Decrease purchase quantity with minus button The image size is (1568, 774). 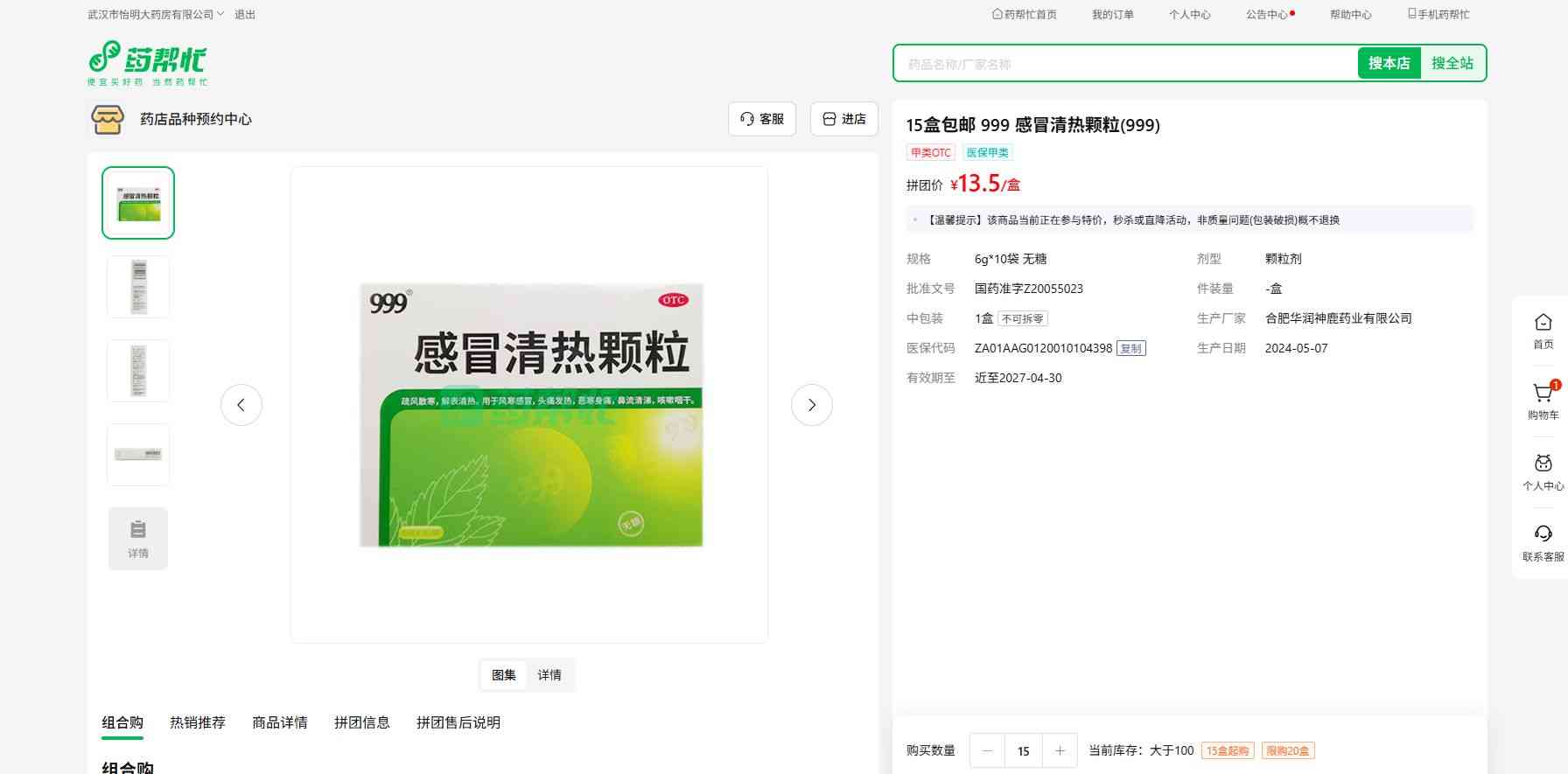[x=988, y=750]
